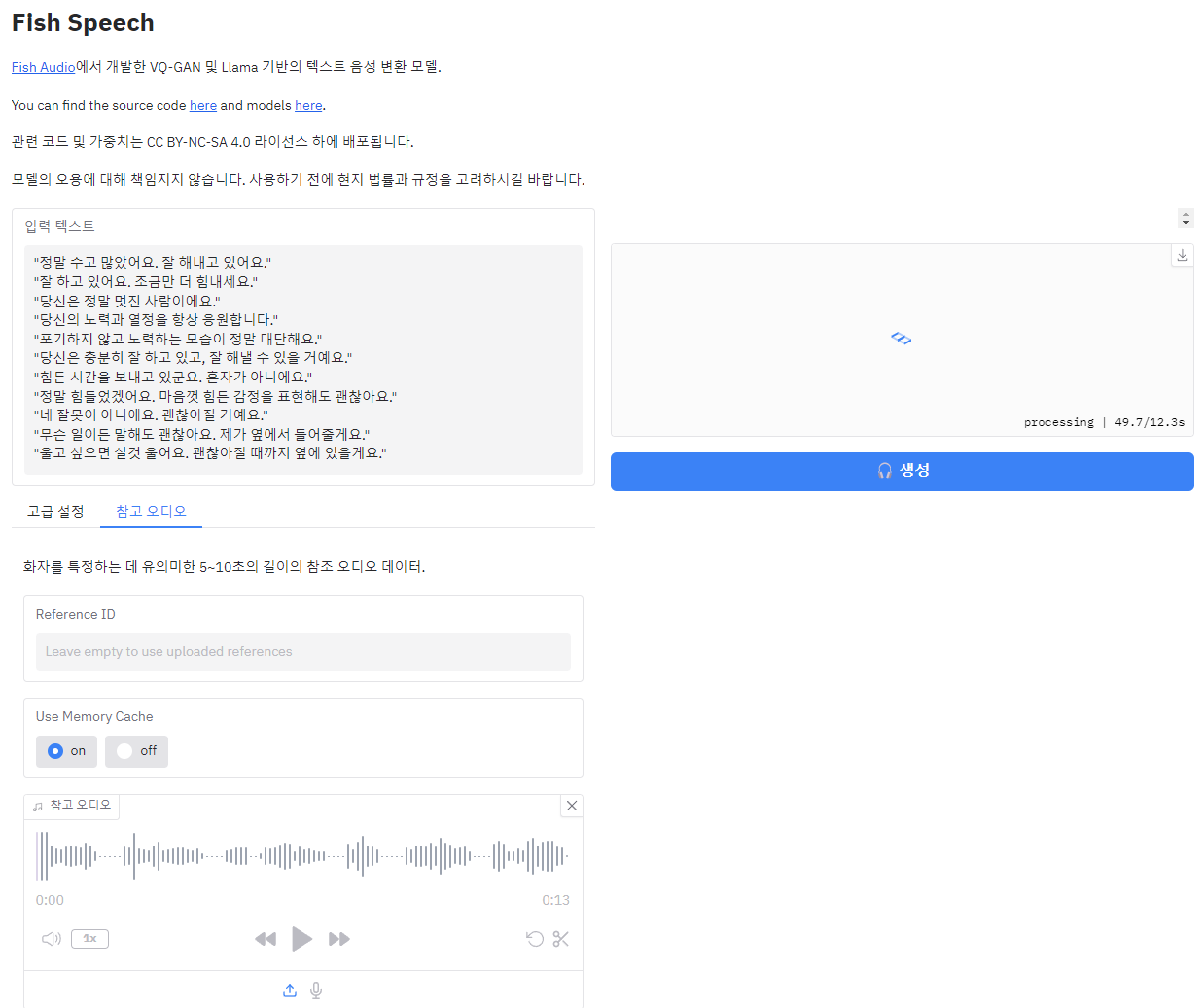Click the 'Use Memory Cache' label

pyautogui.click(x=94, y=716)
